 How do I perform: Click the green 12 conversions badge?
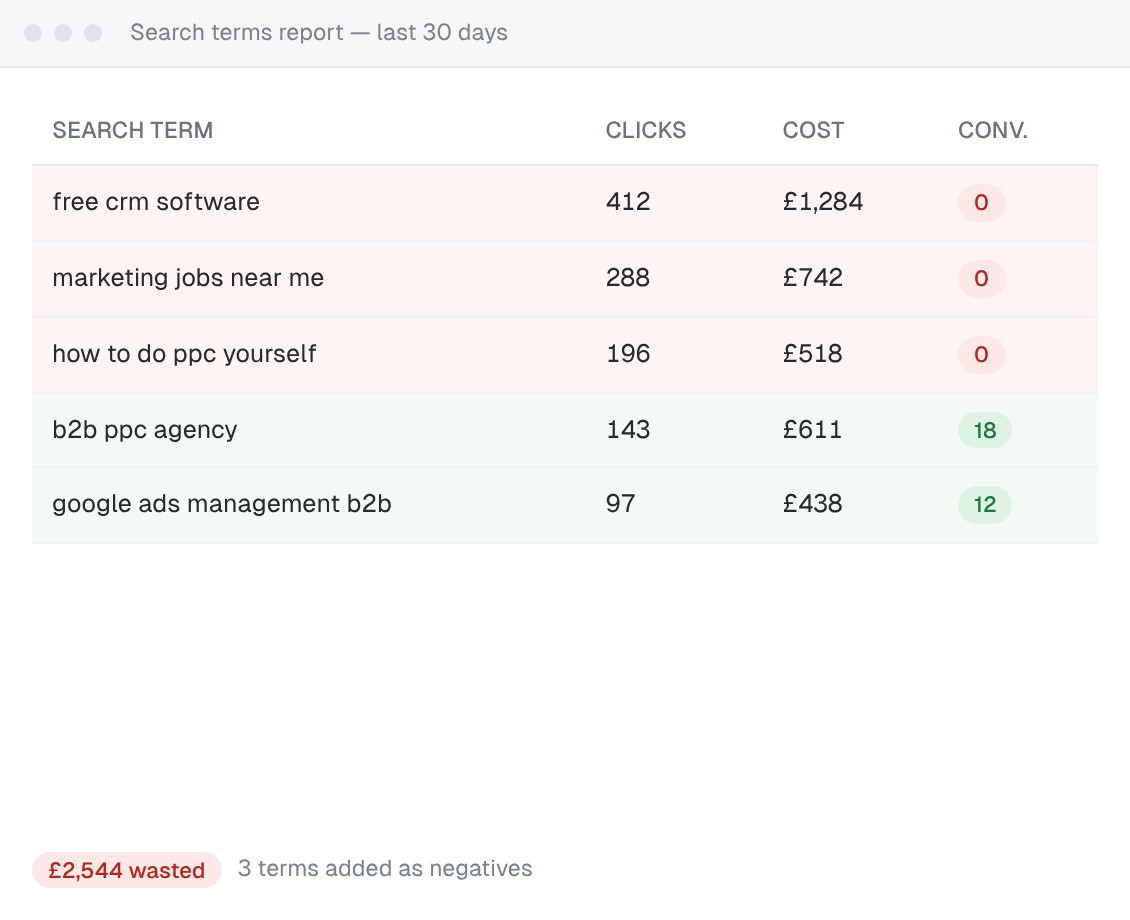point(985,504)
